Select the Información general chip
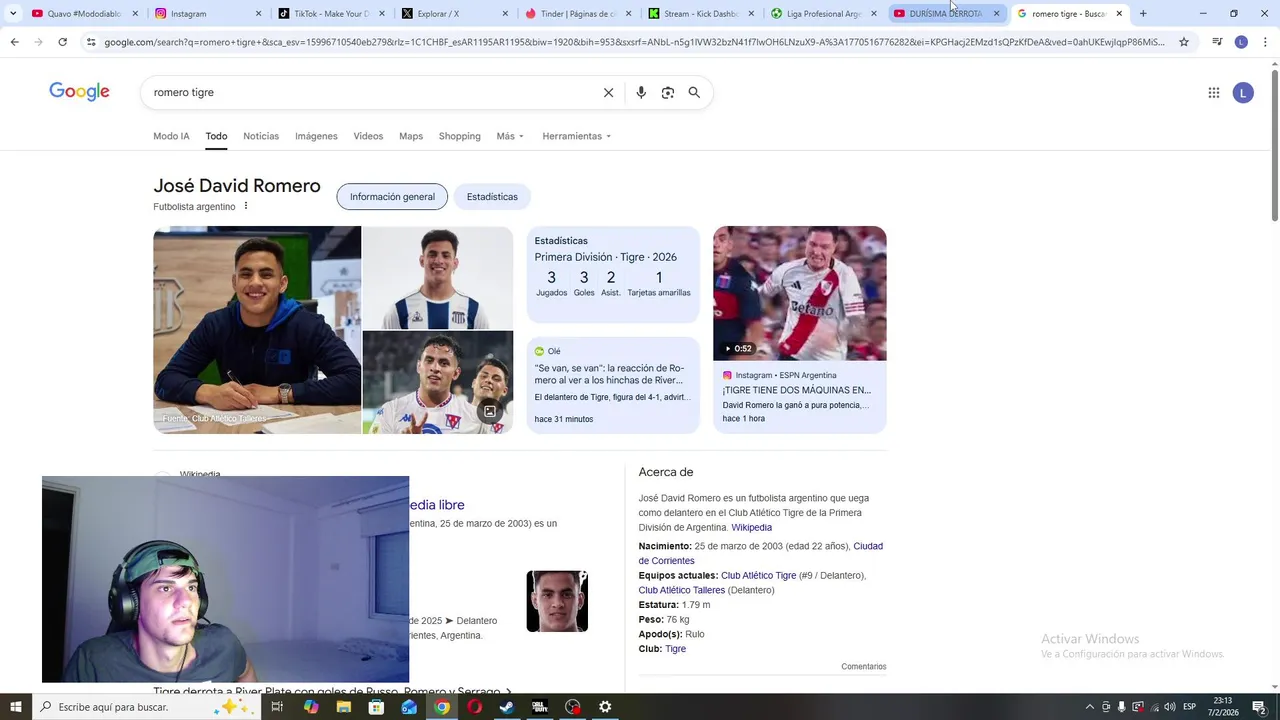The height and width of the screenshot is (720, 1280). coord(392,197)
